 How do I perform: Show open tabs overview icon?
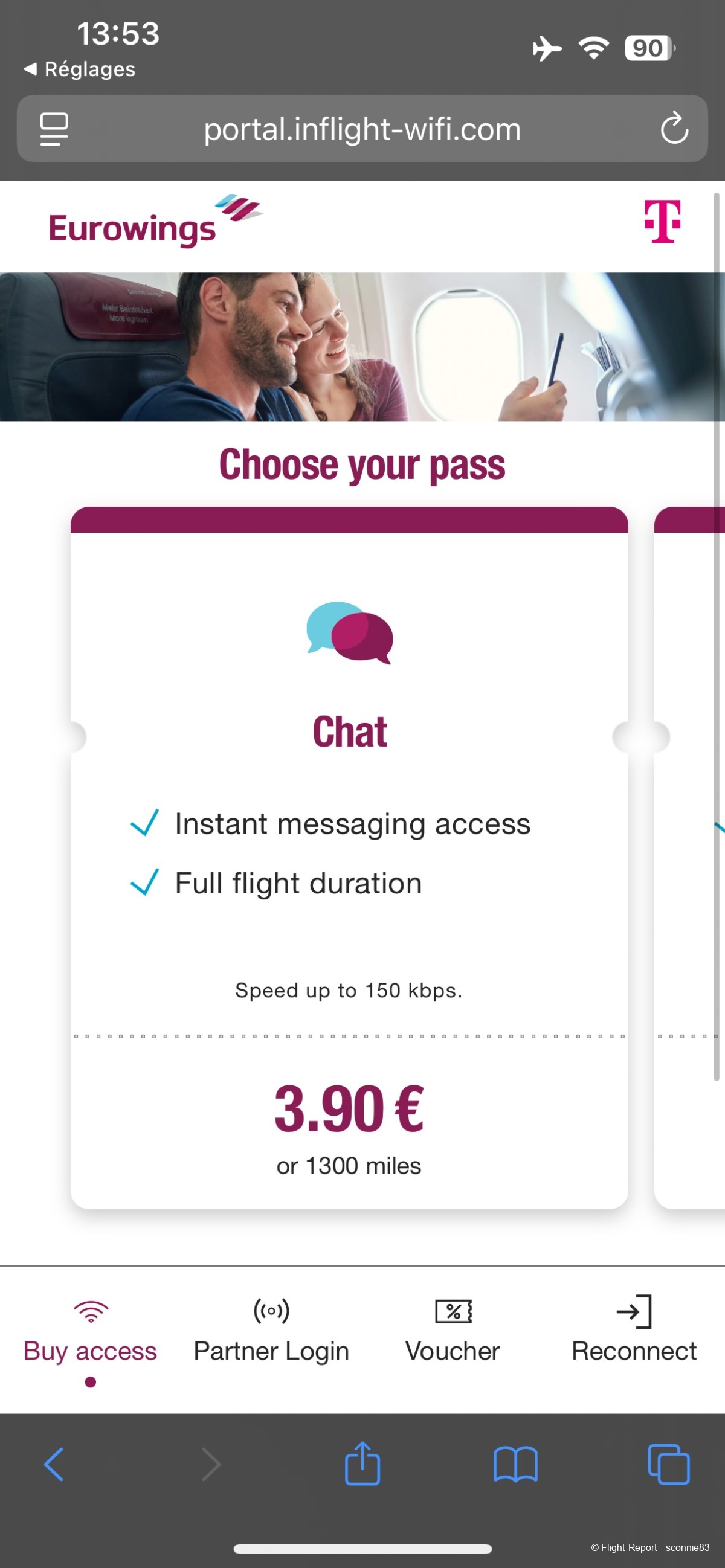pos(668,1464)
